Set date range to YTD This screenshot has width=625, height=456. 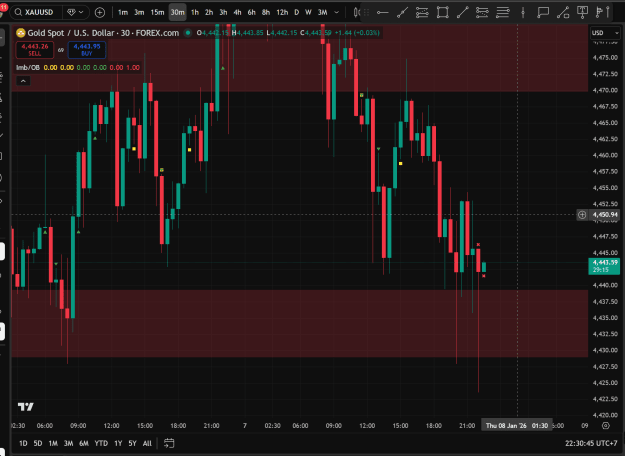tap(101, 443)
